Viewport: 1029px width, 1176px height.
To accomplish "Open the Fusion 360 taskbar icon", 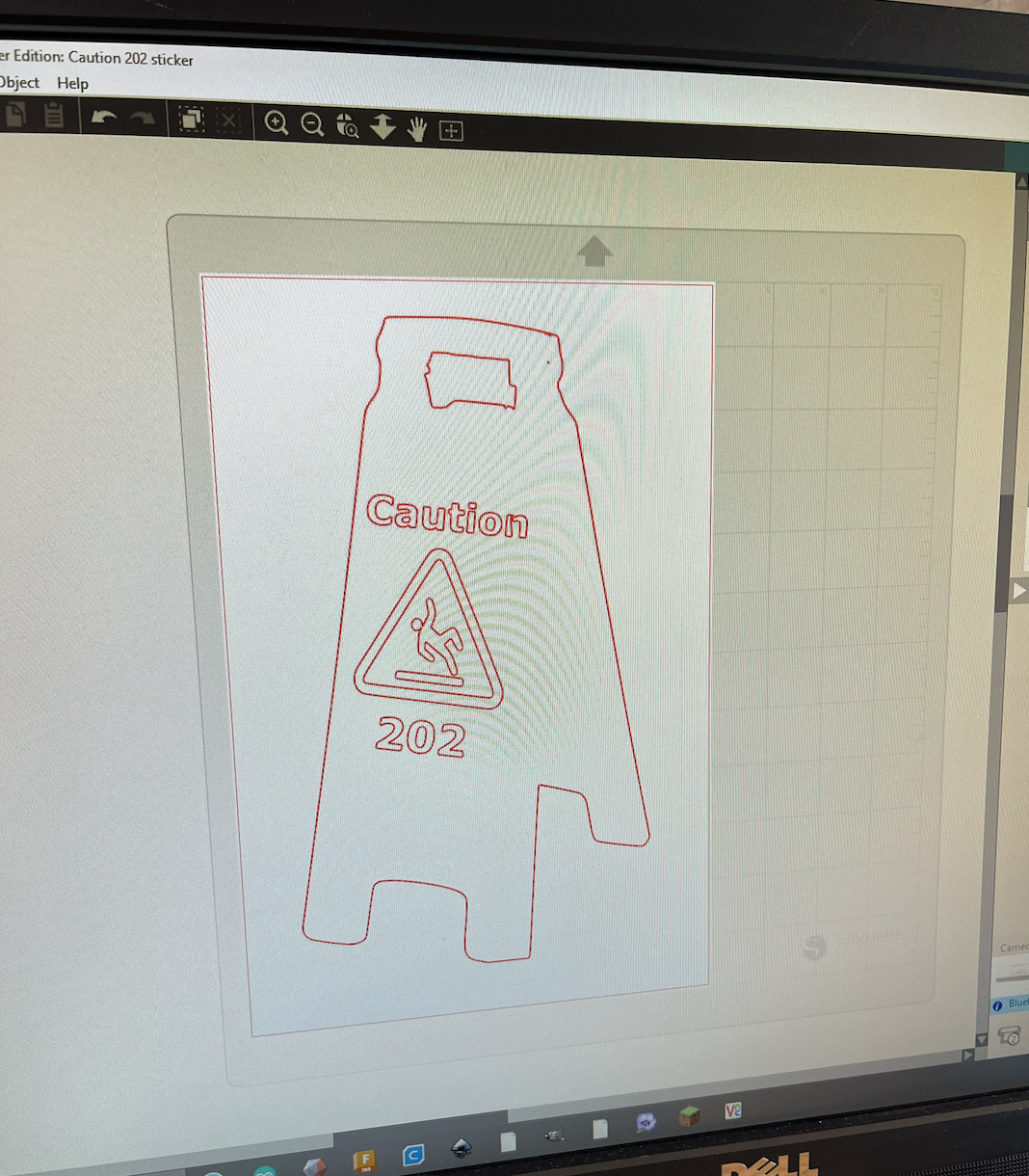I will point(364,1160).
